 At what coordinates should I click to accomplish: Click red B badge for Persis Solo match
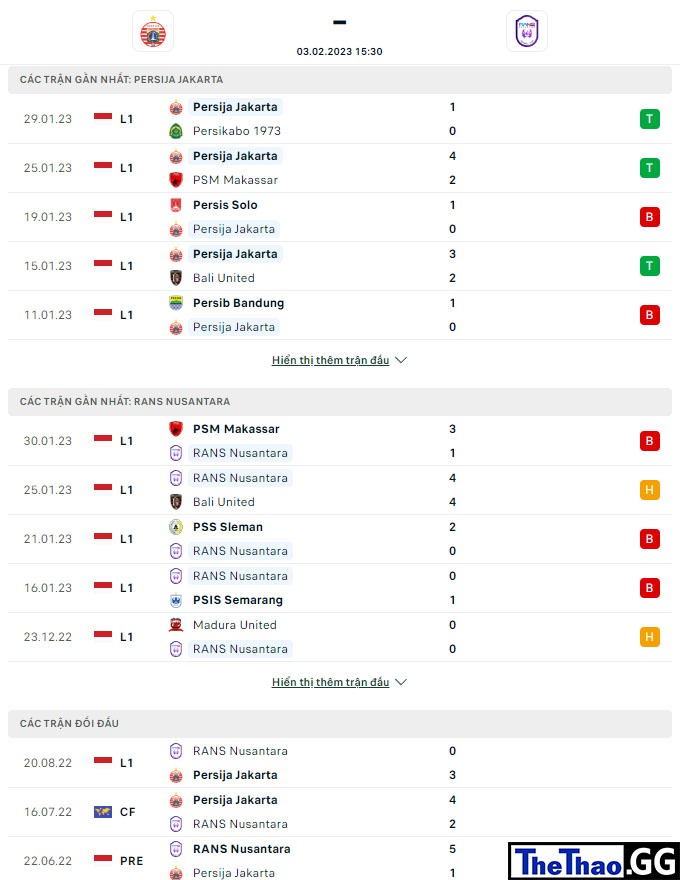point(650,217)
